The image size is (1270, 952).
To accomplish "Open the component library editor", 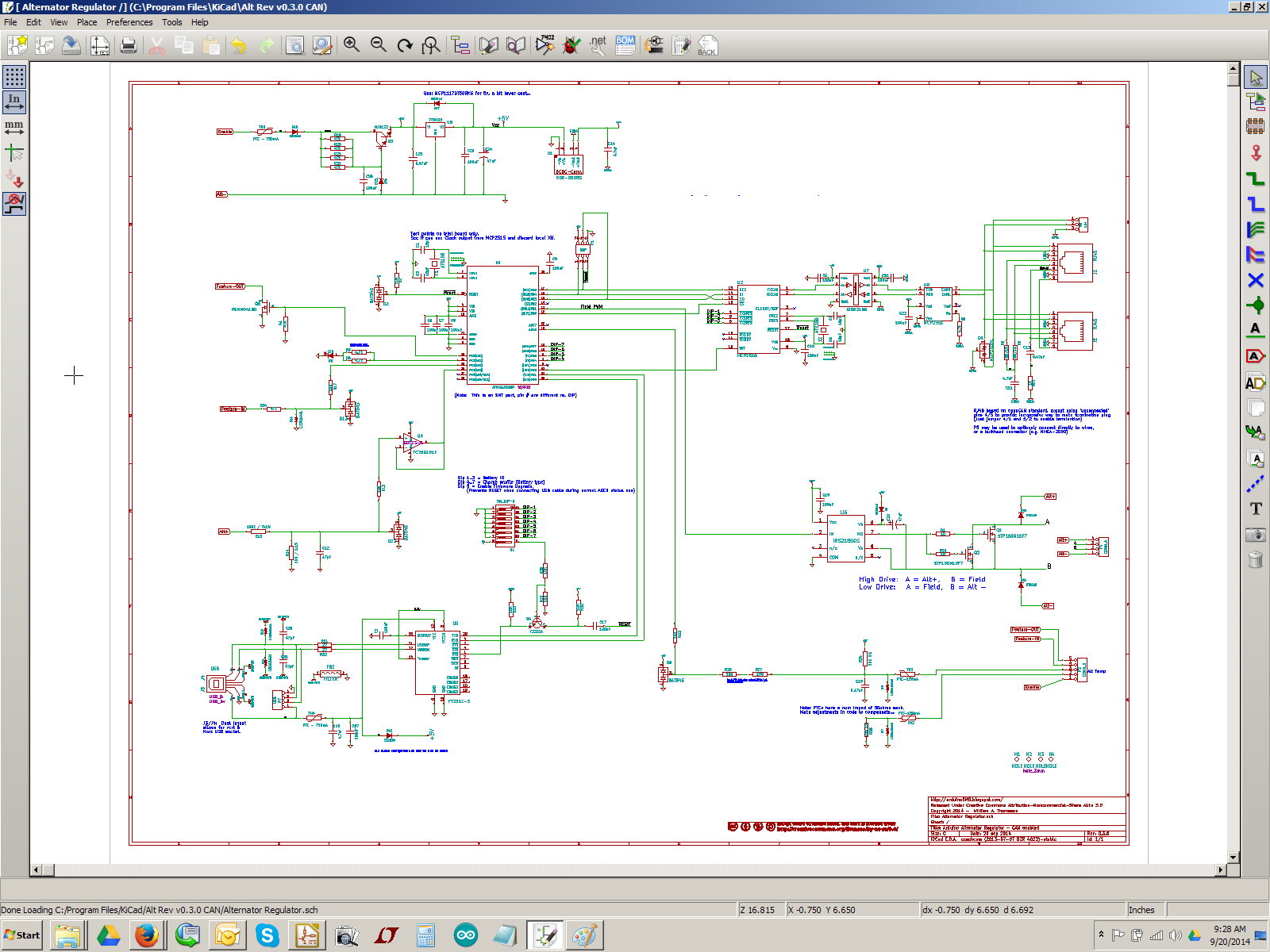I will (489, 45).
